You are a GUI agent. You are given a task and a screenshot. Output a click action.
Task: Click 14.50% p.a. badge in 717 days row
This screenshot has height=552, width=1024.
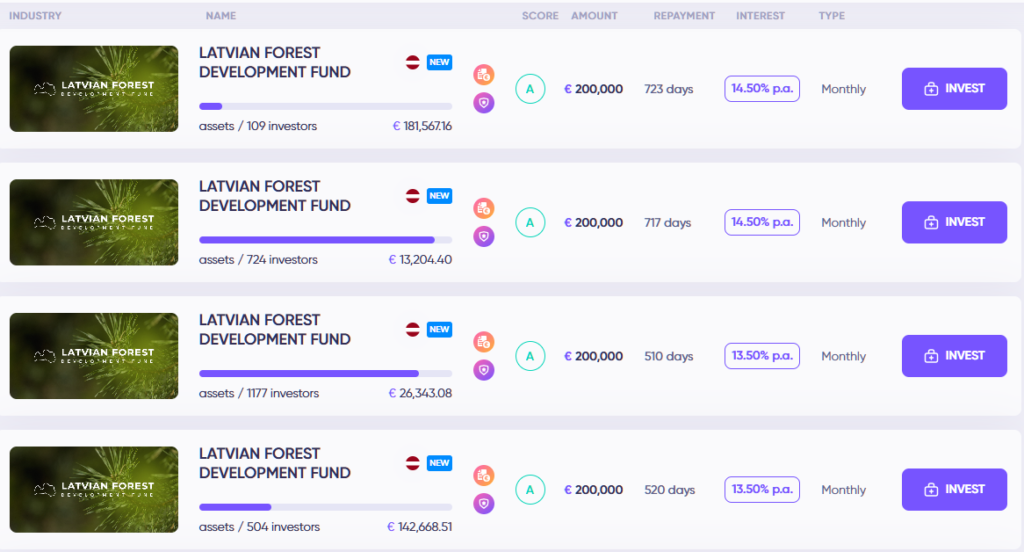coord(762,222)
